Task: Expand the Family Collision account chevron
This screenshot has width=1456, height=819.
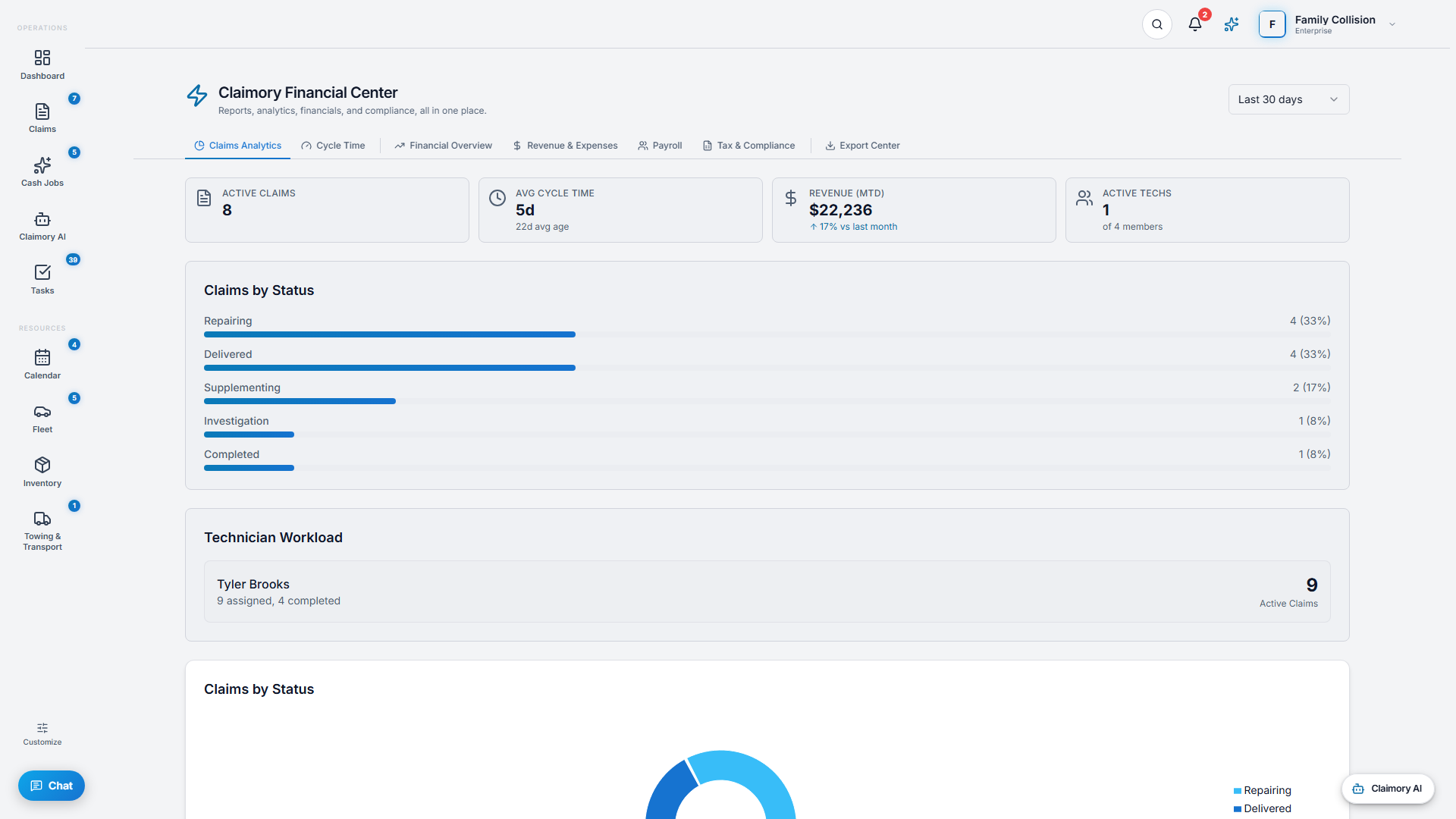Action: (1392, 24)
